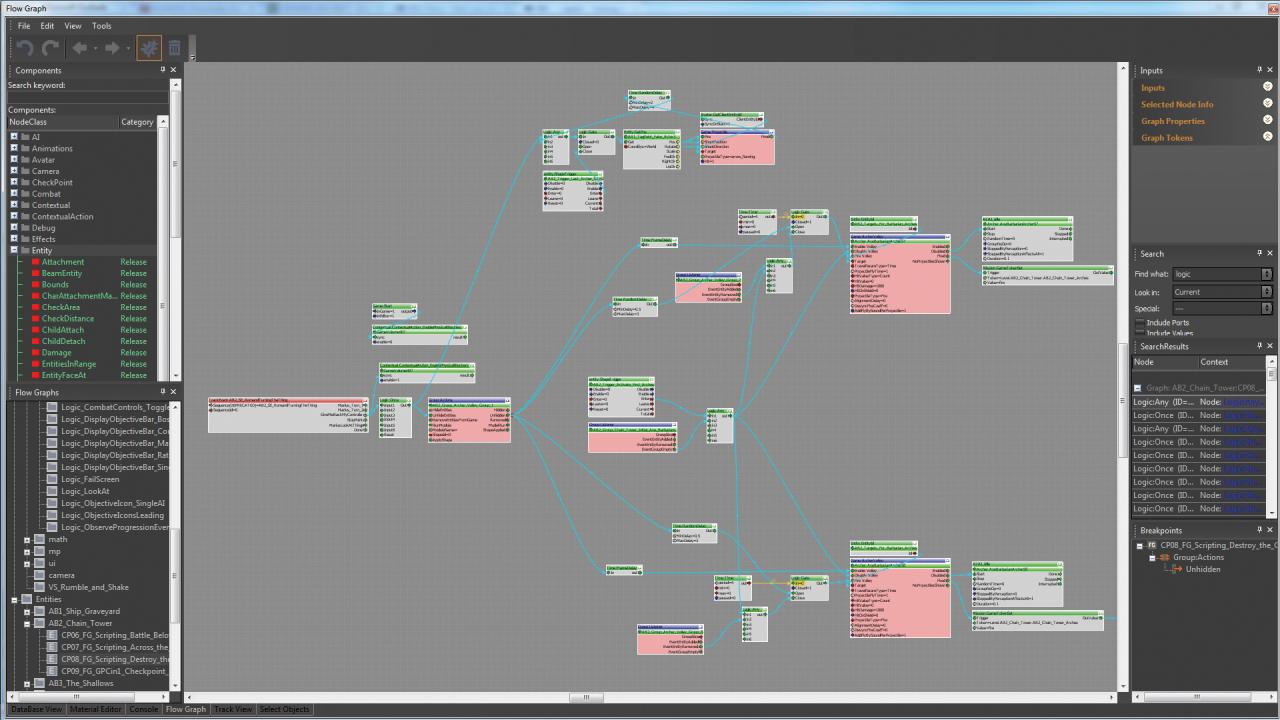Collapse the AB2_Chain_Tower node
1280x720 pixels.
coord(27,623)
